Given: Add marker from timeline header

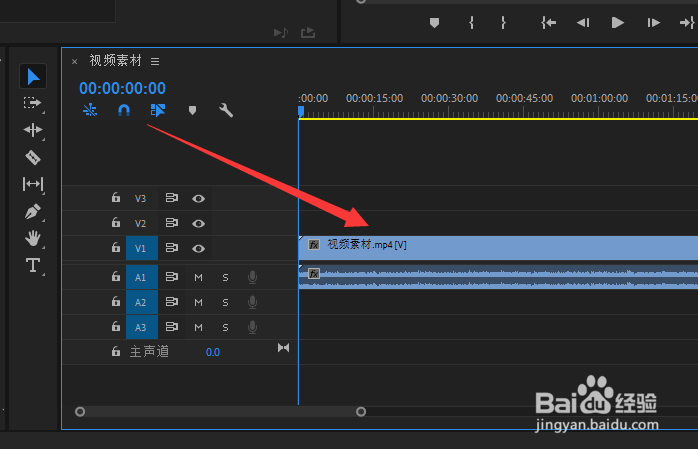Looking at the screenshot, I should tap(192, 110).
